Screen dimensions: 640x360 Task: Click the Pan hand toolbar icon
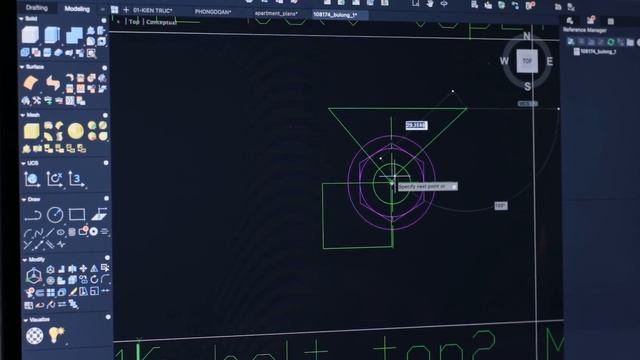click(x=430, y=4)
